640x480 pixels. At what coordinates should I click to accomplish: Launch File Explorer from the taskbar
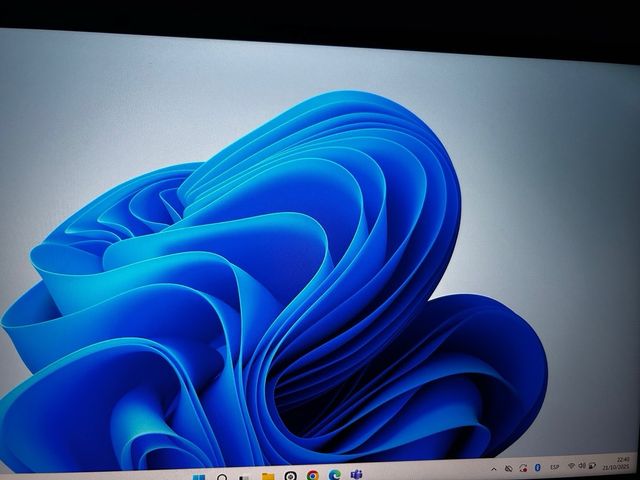click(x=267, y=476)
